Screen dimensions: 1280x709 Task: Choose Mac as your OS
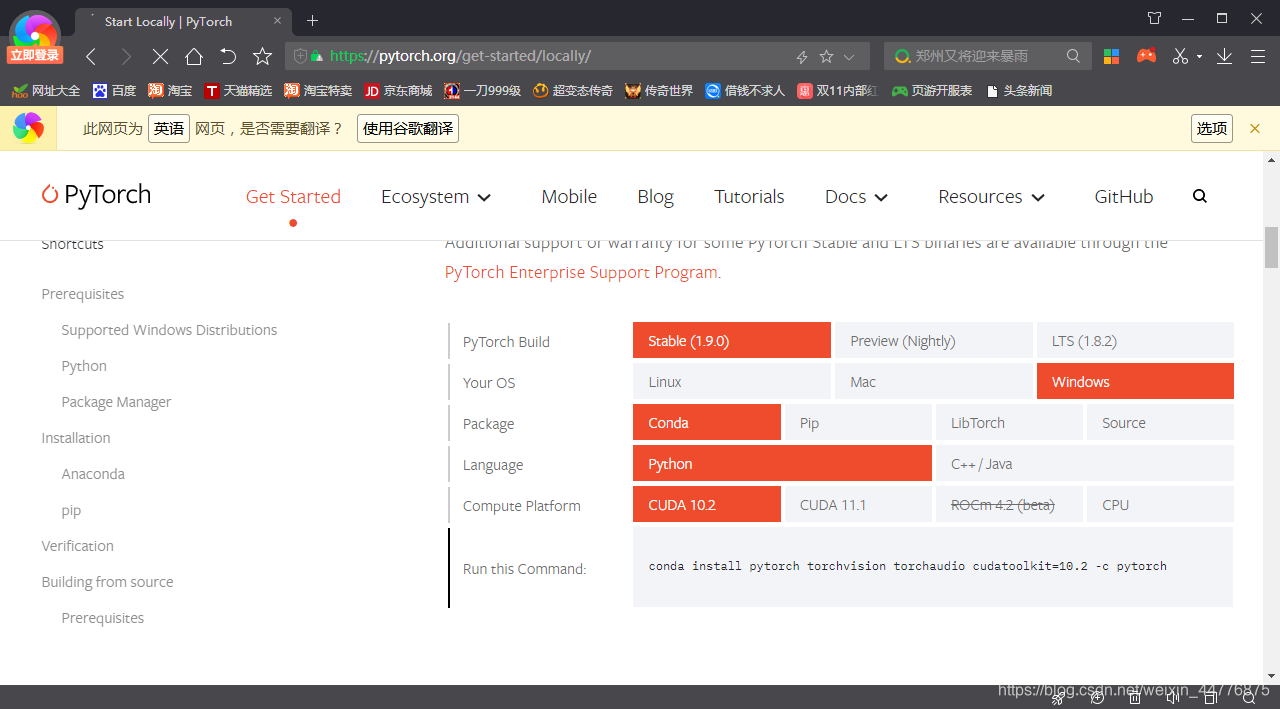[x=934, y=381]
